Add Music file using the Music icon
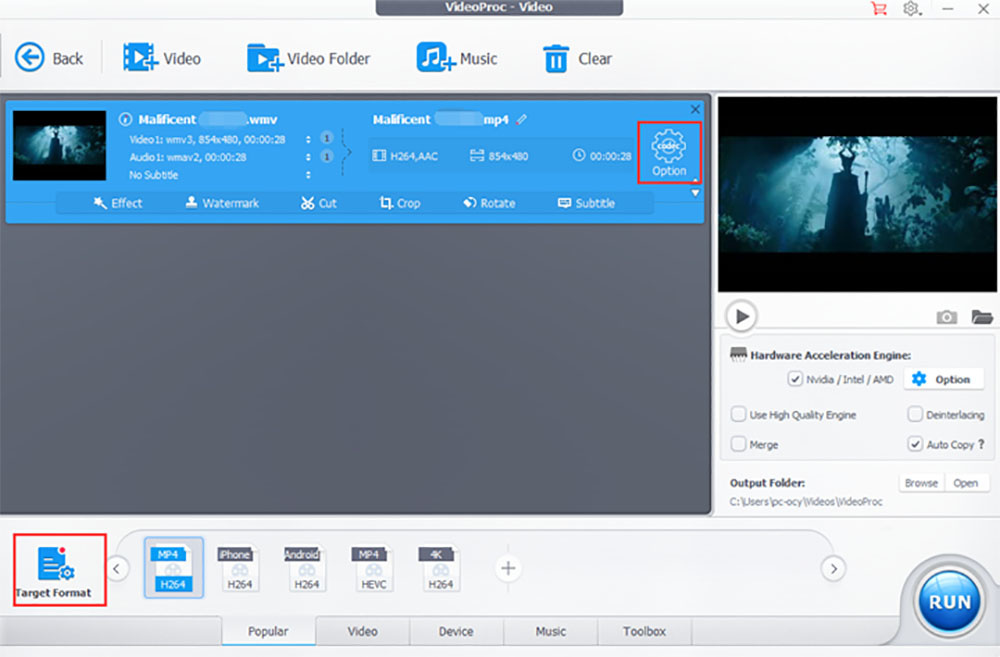Viewport: 1000px width, 657px height. (457, 58)
